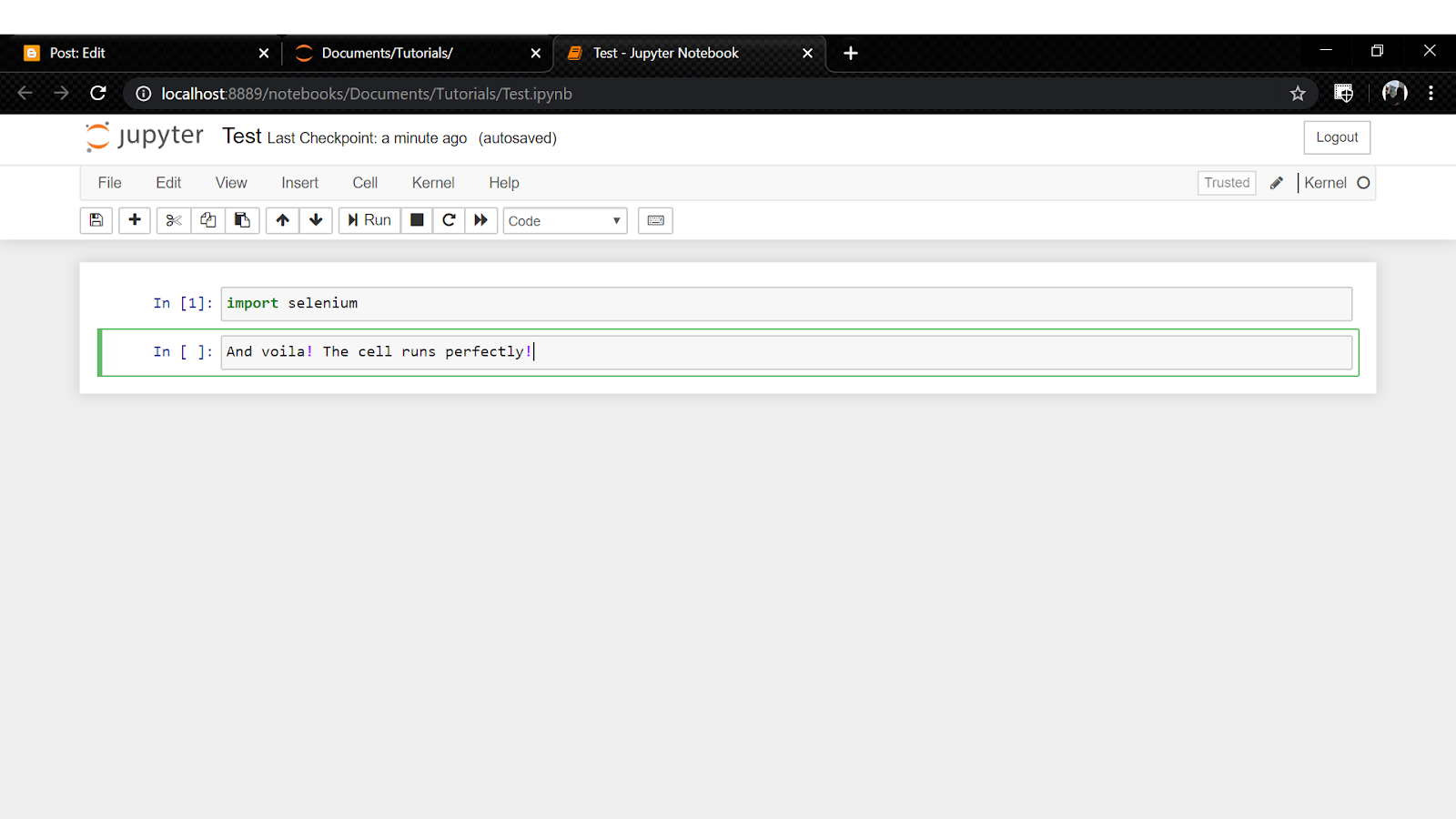This screenshot has height=819, width=1456.
Task: Go forward in browser history
Action: tap(61, 93)
